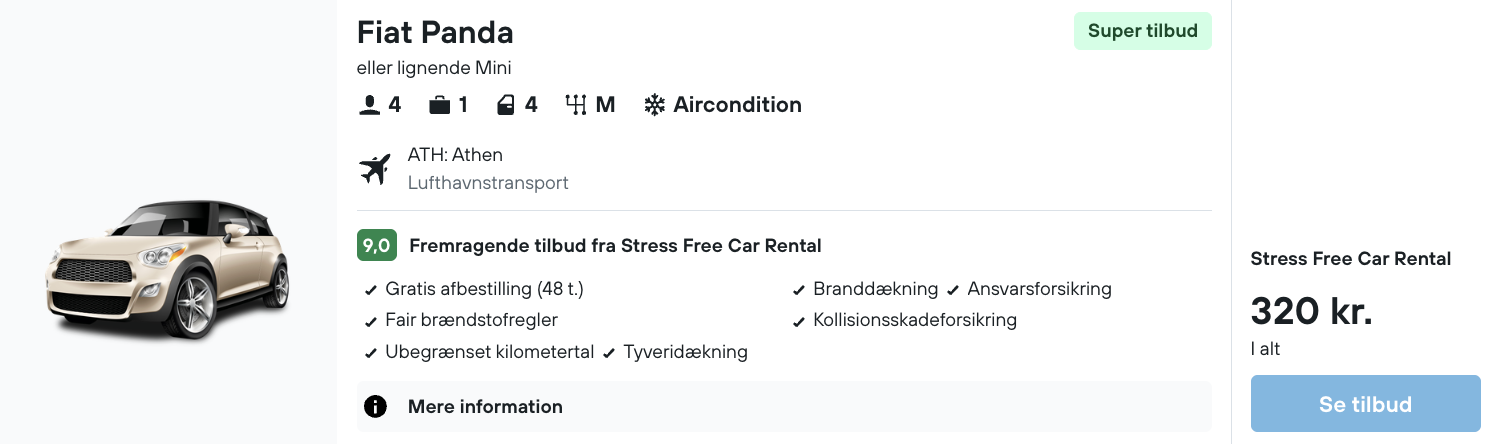Screen dimensions: 1492x444
Task: Click the ATH: Athen location text
Action: point(455,155)
